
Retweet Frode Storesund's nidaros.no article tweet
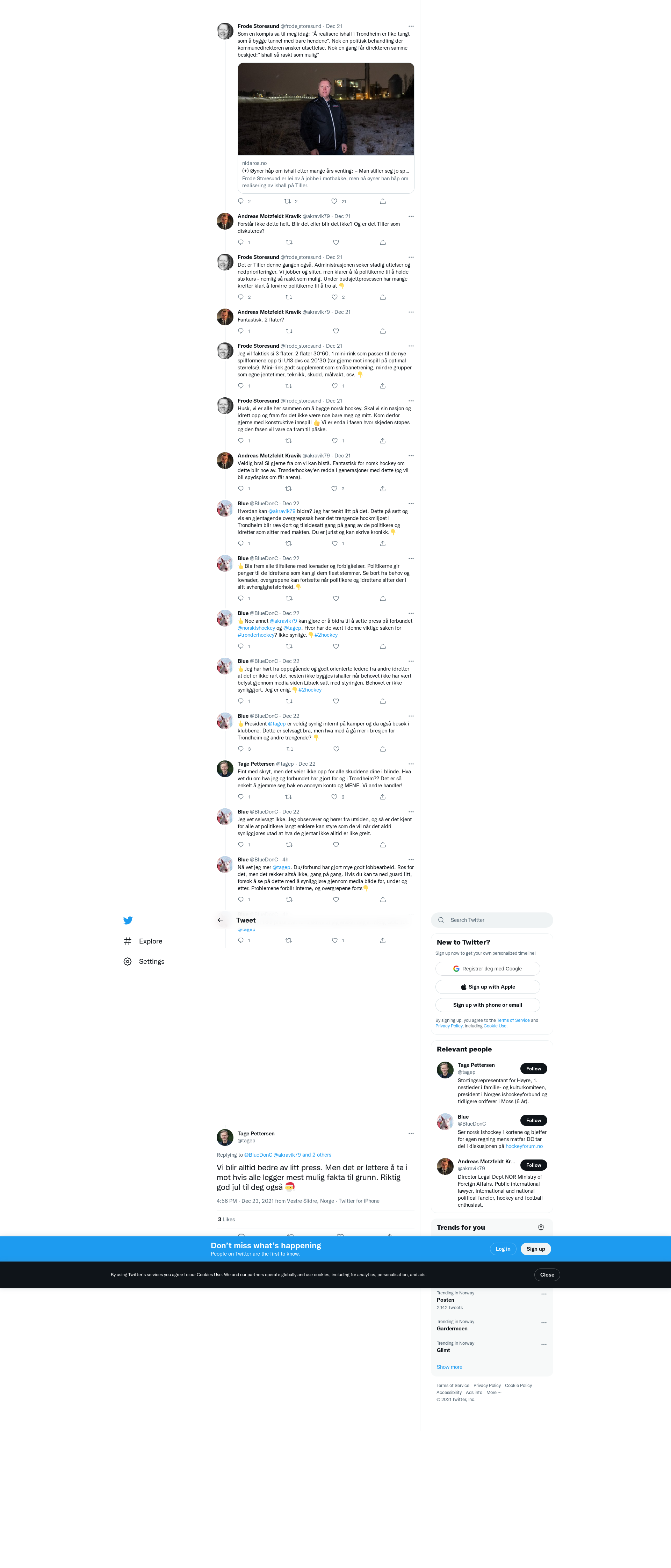pyautogui.click(x=287, y=202)
